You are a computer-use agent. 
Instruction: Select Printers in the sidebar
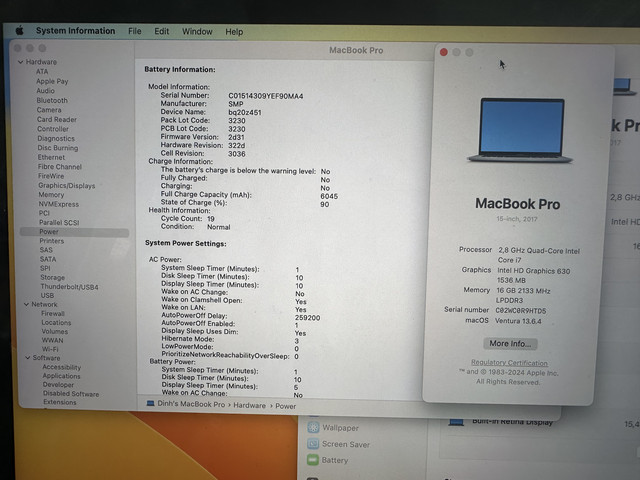point(51,241)
